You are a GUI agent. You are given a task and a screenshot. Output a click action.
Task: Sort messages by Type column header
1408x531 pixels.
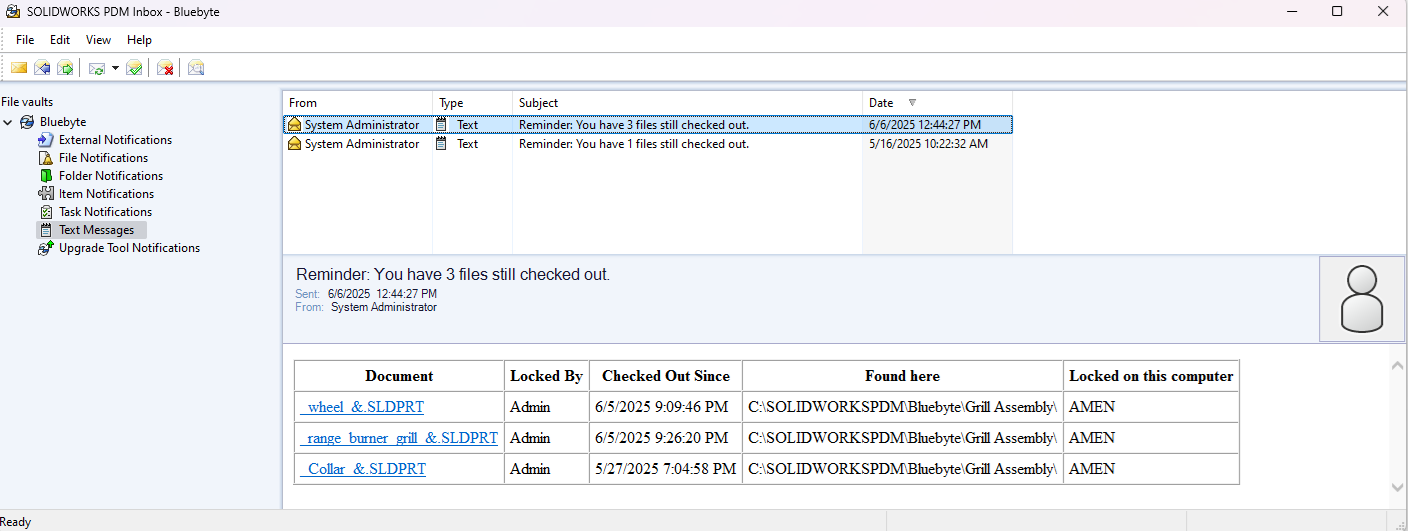point(473,103)
